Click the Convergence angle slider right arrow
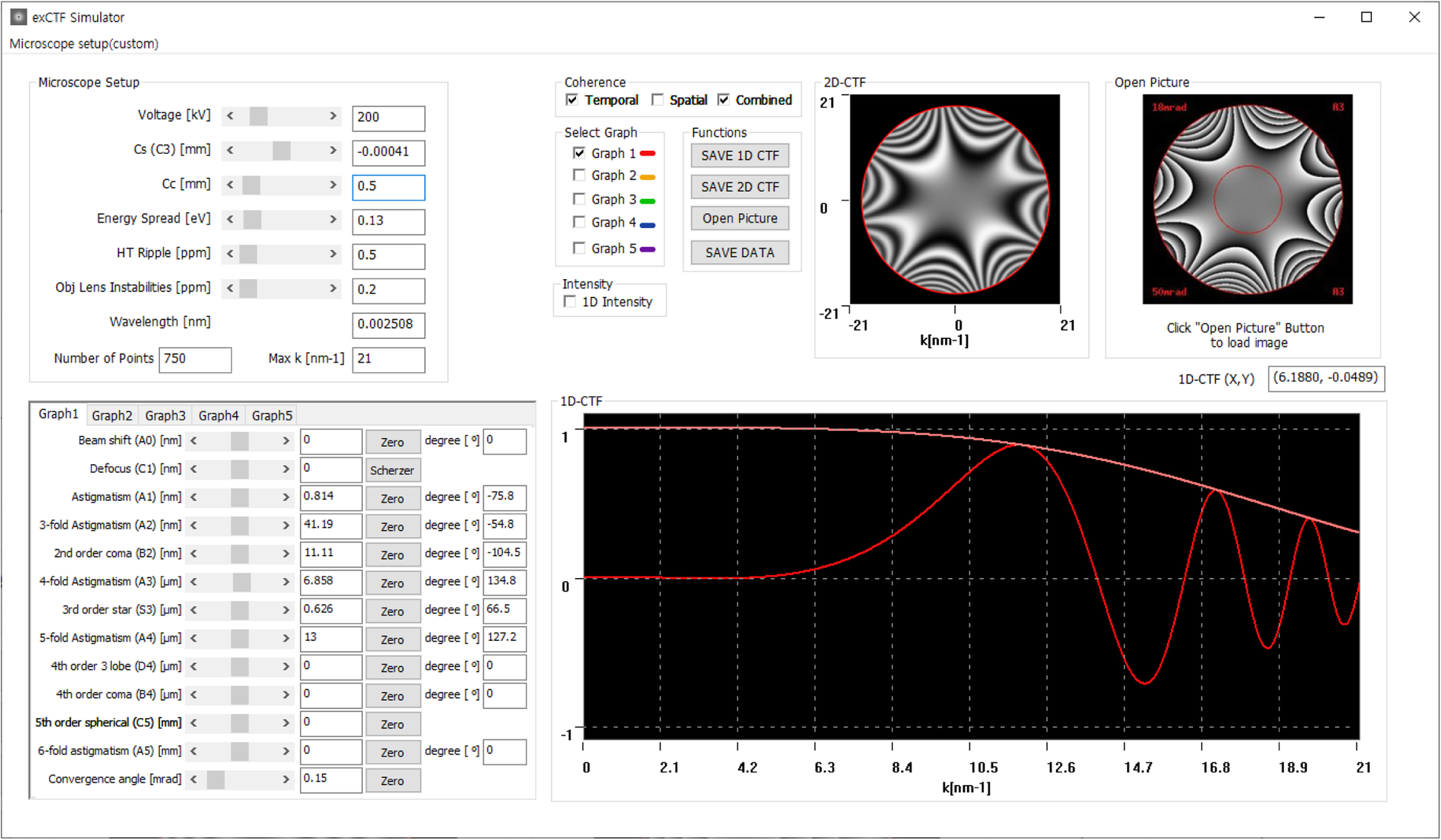This screenshot has height=840, width=1441. (x=286, y=779)
